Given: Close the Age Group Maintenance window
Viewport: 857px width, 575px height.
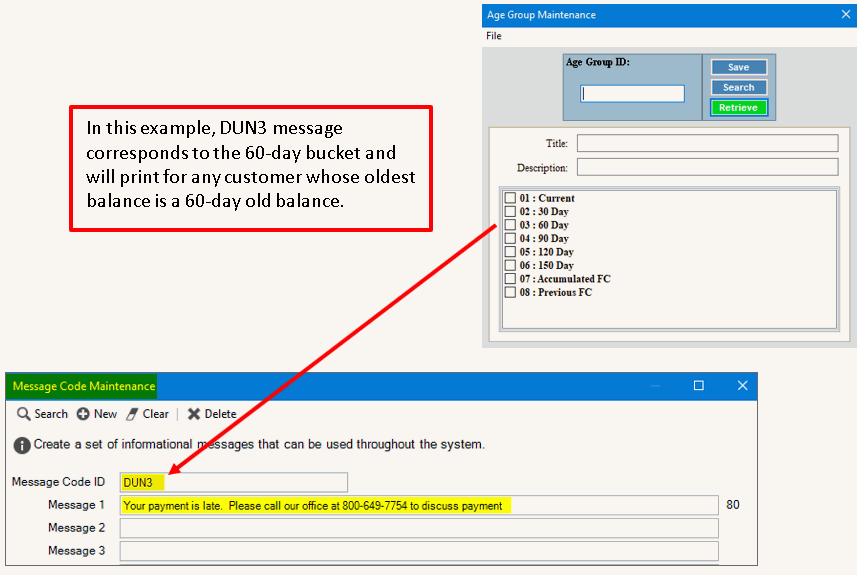Looking at the screenshot, I should [x=845, y=15].
